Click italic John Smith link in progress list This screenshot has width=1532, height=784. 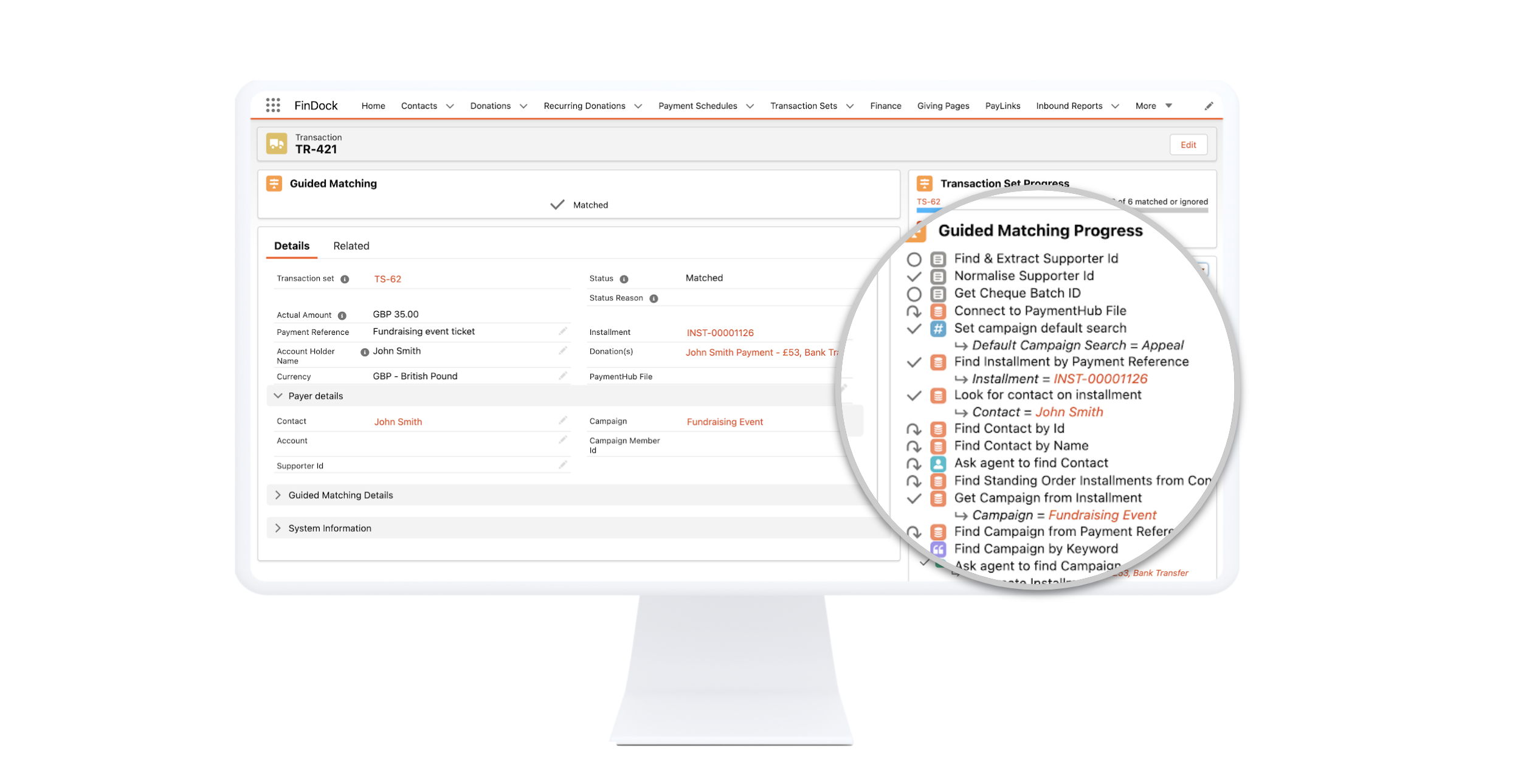(x=1069, y=412)
